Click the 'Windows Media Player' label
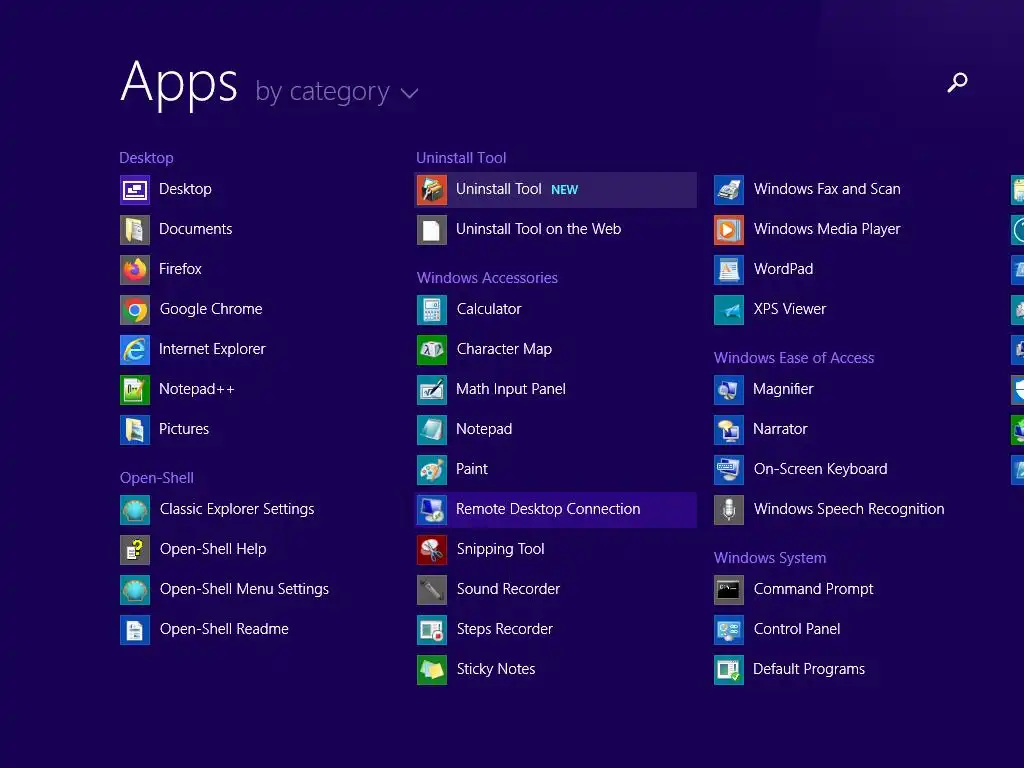 (x=827, y=229)
